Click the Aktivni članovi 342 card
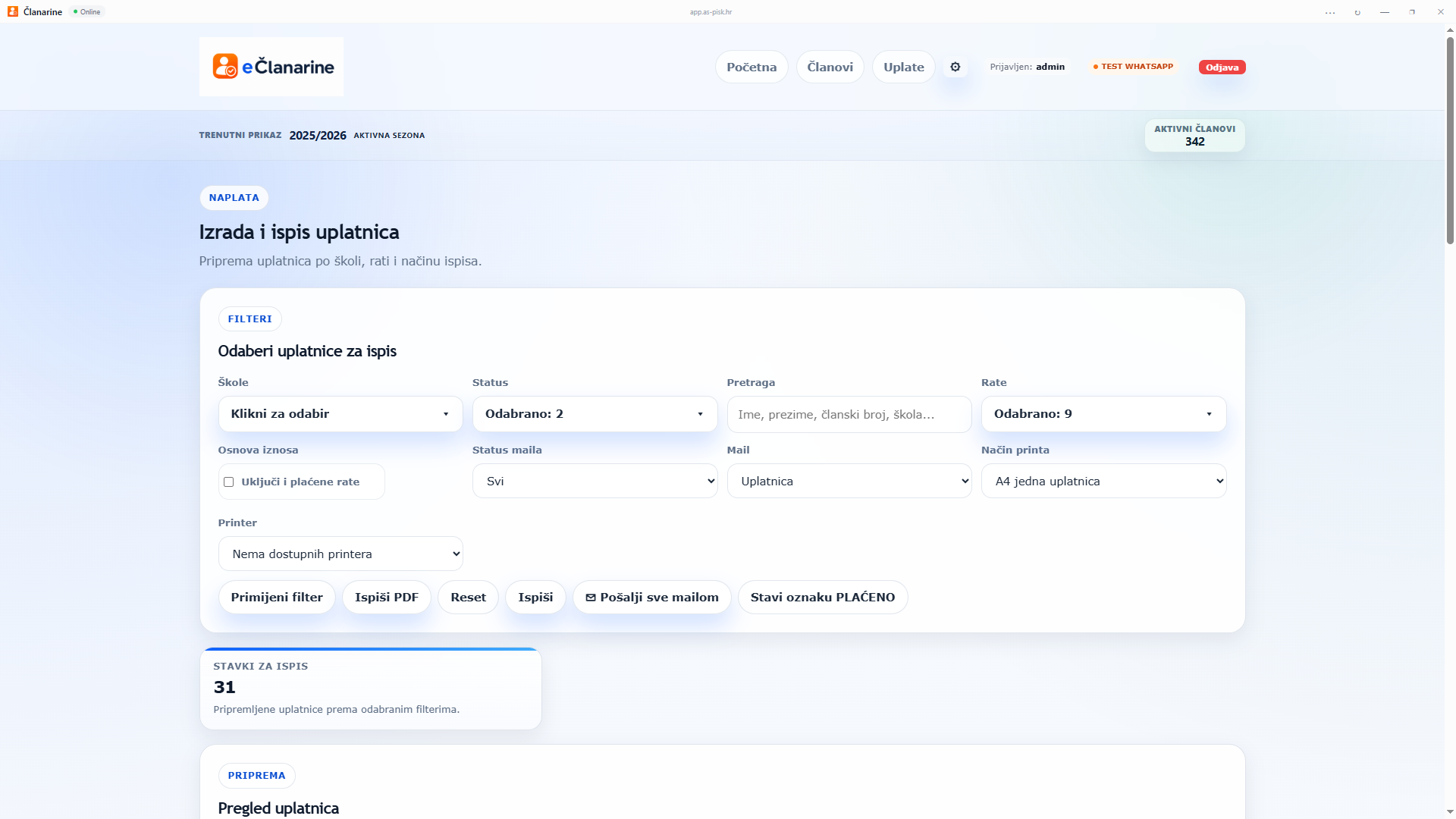This screenshot has width=1456, height=819. point(1194,136)
